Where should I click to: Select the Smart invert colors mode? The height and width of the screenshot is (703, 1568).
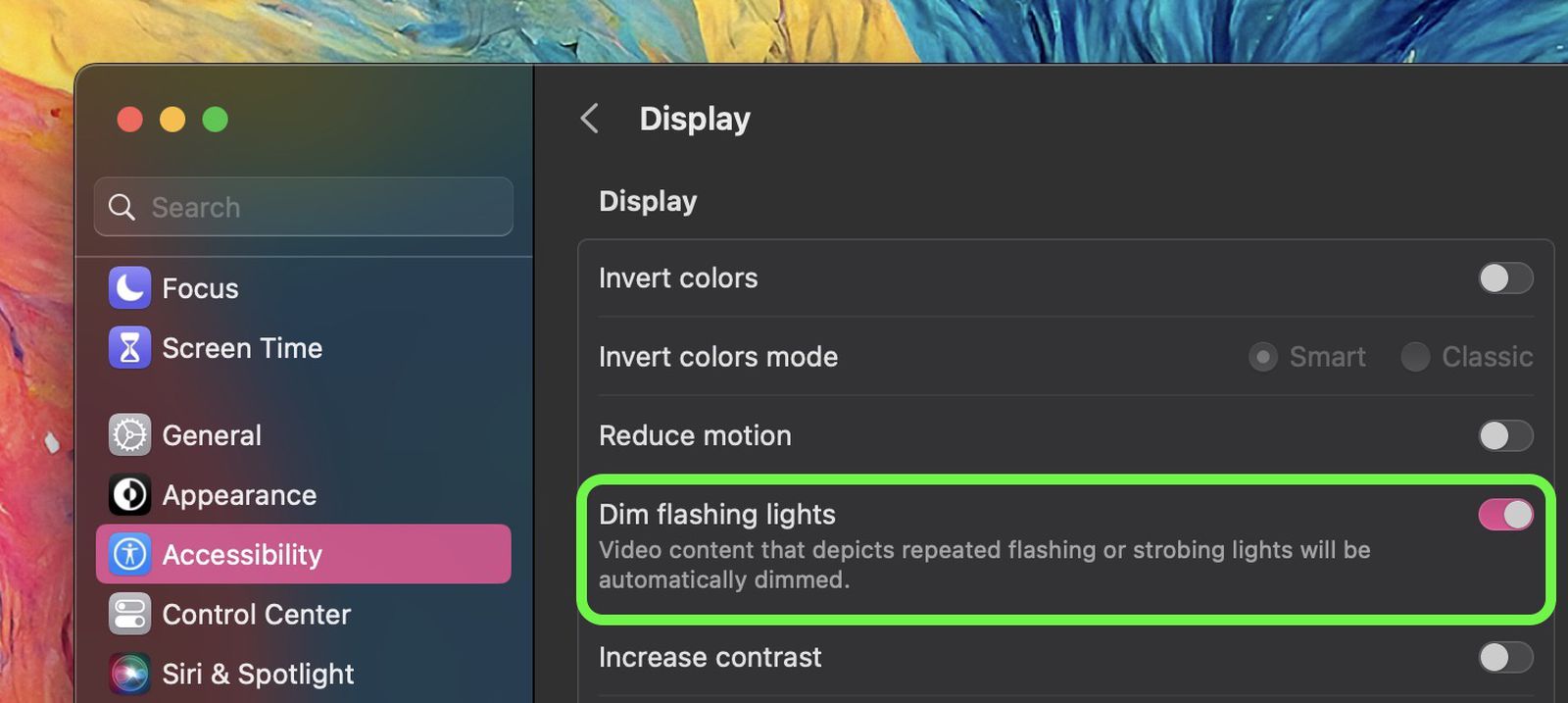[x=1263, y=357]
